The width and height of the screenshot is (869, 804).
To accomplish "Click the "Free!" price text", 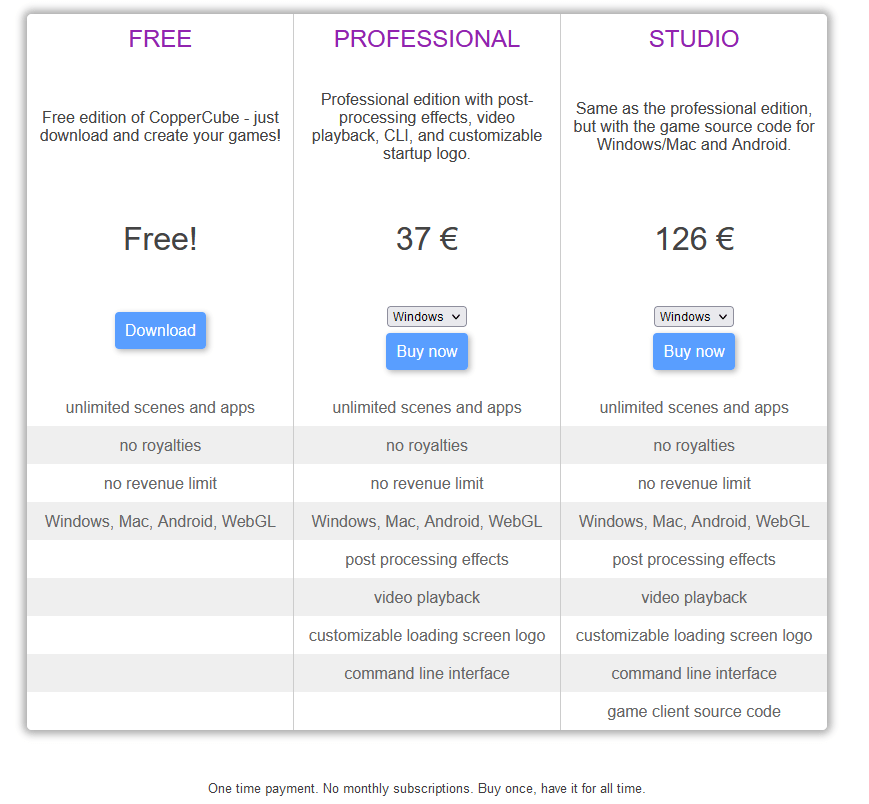I will (x=160, y=239).
